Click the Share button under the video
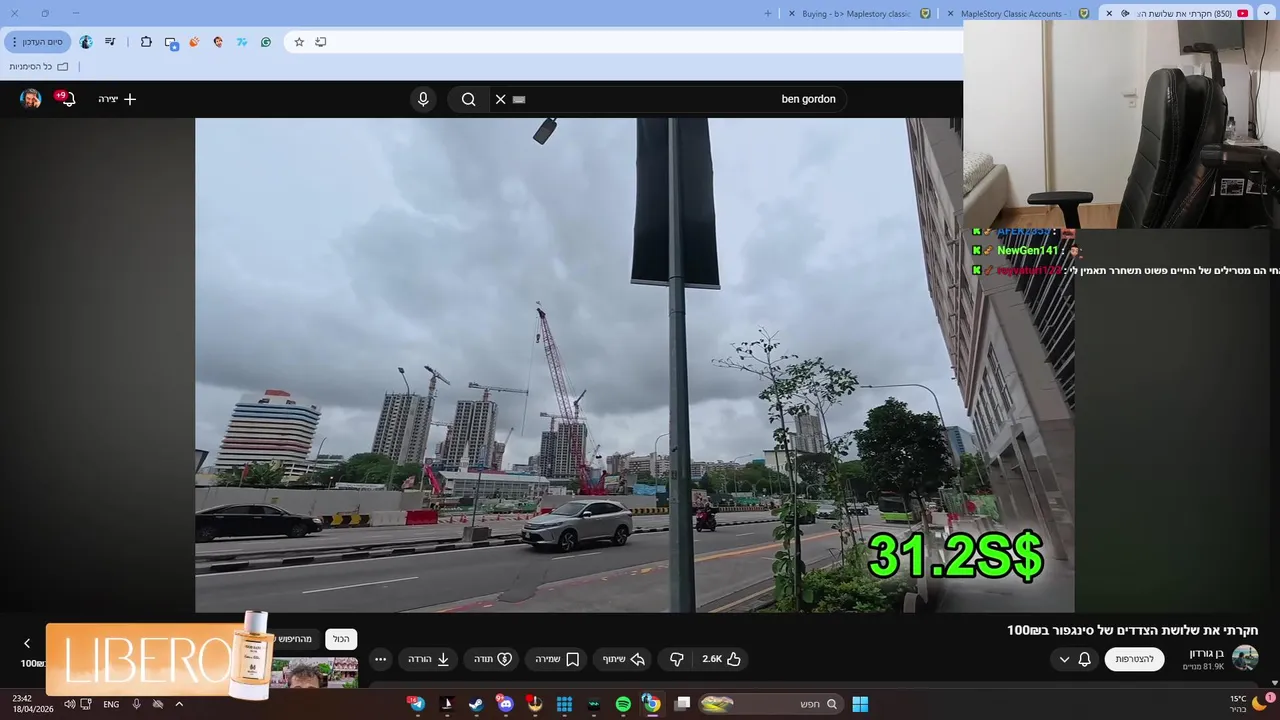The width and height of the screenshot is (1280, 720). point(623,659)
